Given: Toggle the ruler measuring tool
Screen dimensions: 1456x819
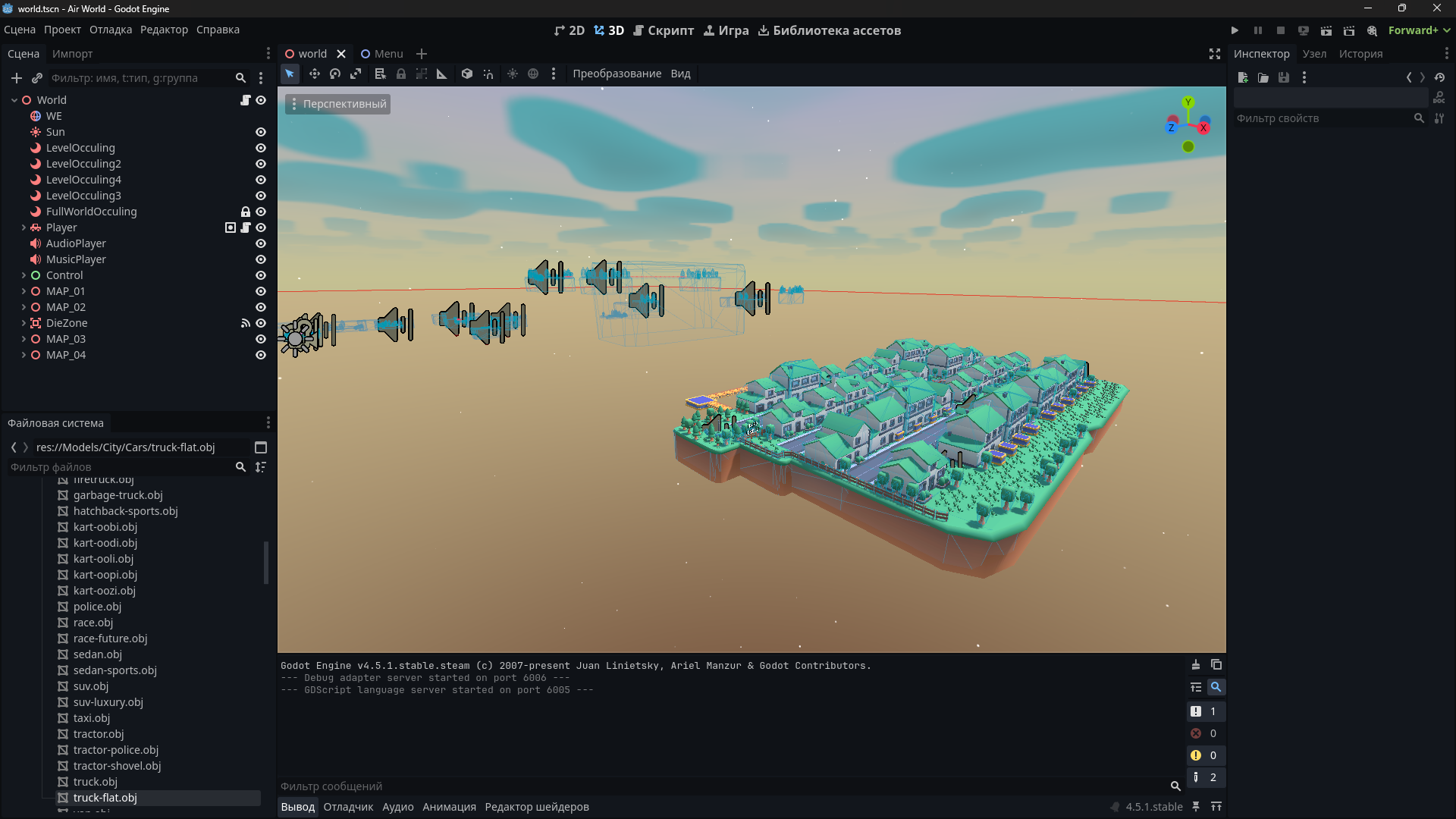Looking at the screenshot, I should point(442,74).
